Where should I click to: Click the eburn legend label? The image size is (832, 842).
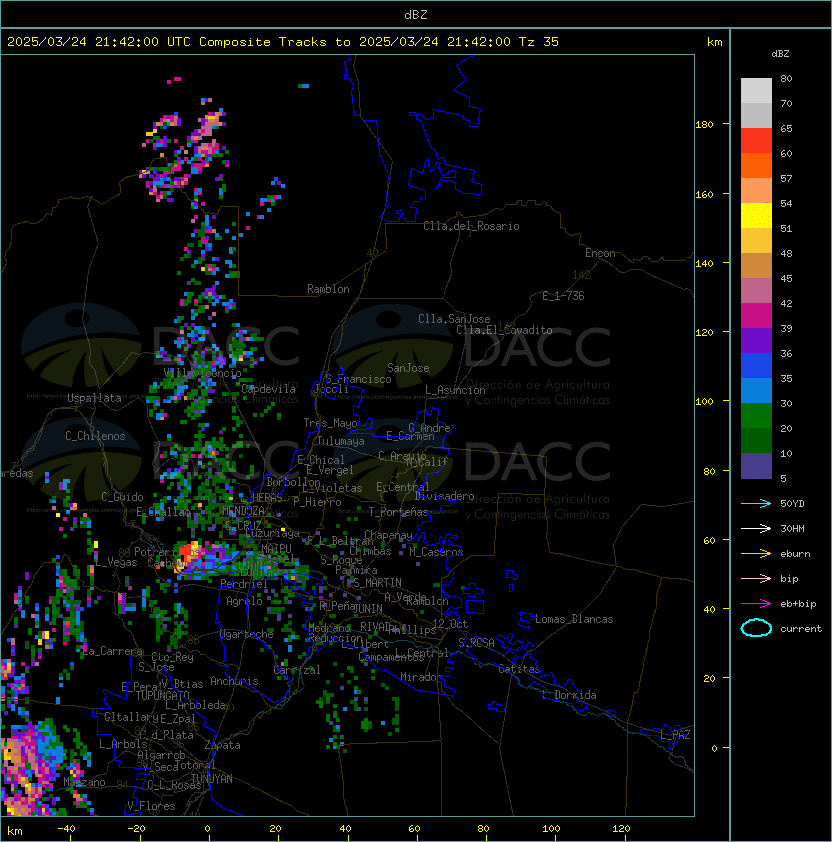[x=795, y=554]
